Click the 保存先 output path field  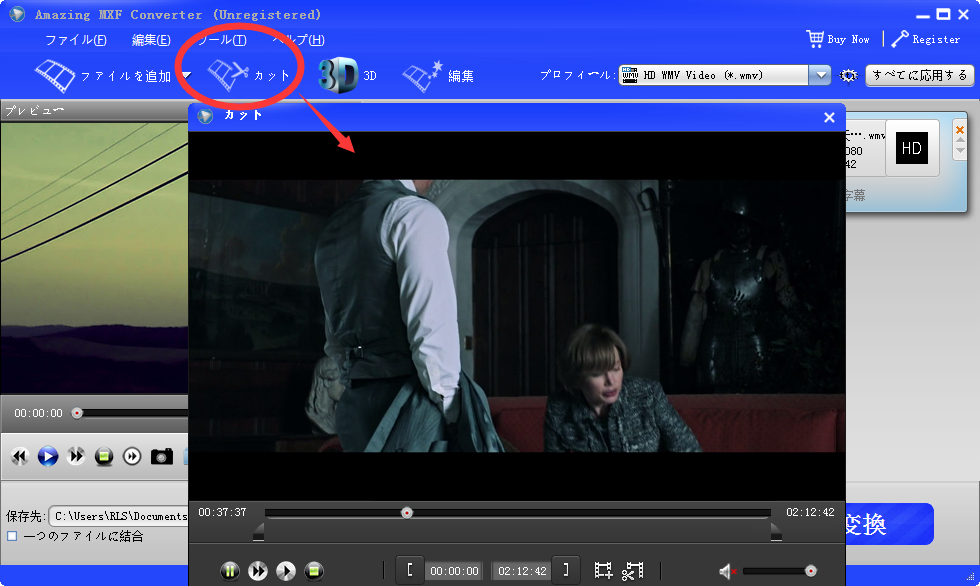[119, 516]
